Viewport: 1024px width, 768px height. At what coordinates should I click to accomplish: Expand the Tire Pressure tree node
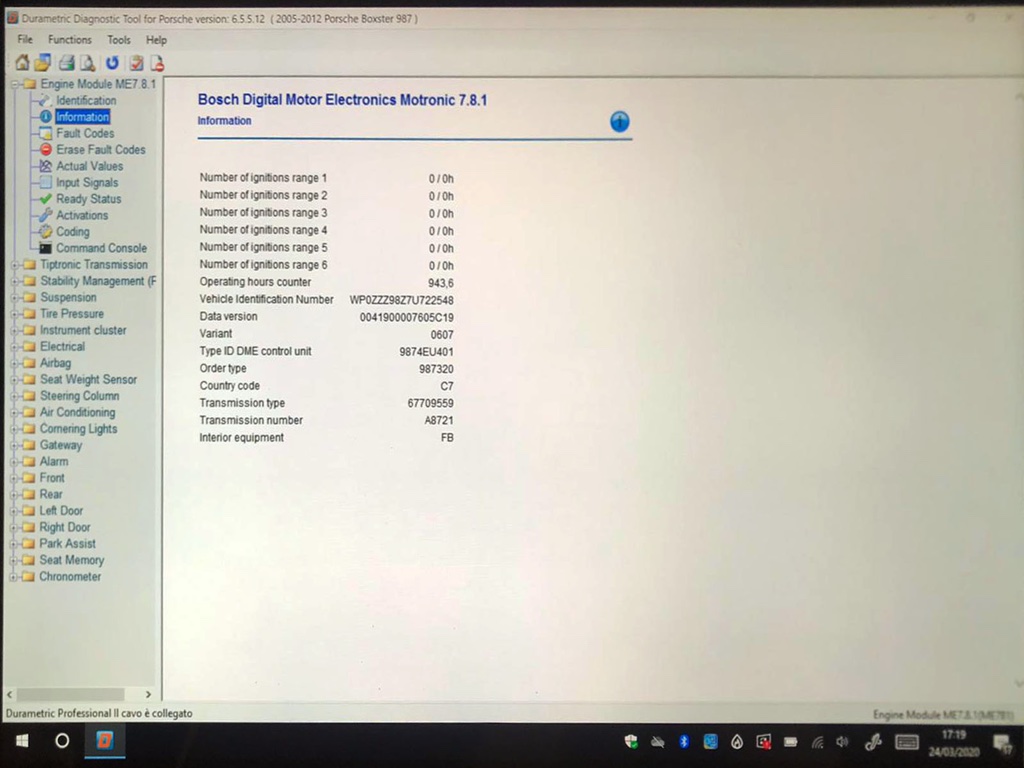(x=14, y=313)
